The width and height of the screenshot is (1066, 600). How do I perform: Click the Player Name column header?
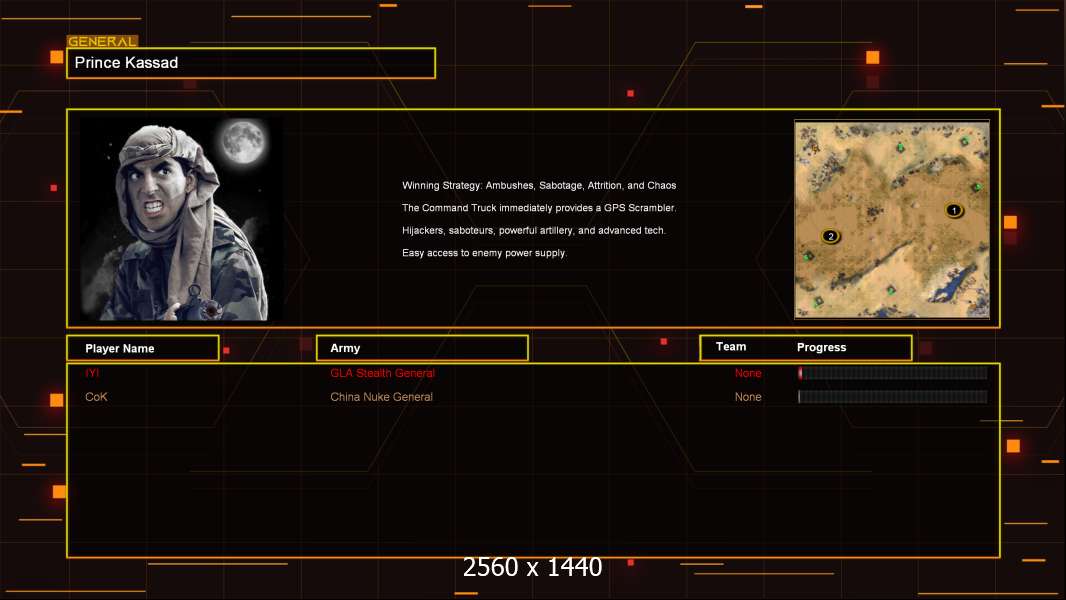click(x=142, y=348)
